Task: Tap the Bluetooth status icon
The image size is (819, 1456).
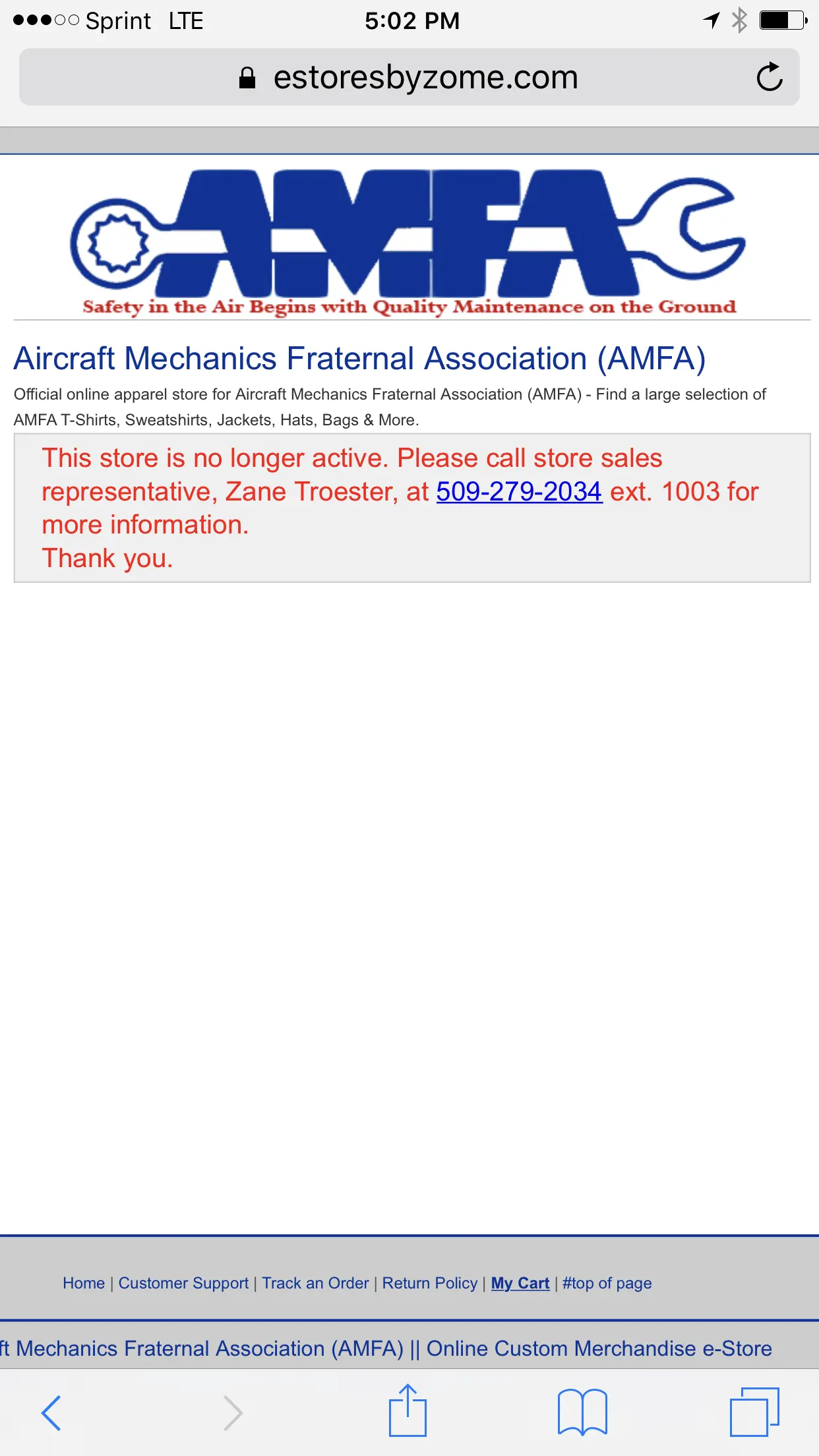Action: tap(740, 20)
